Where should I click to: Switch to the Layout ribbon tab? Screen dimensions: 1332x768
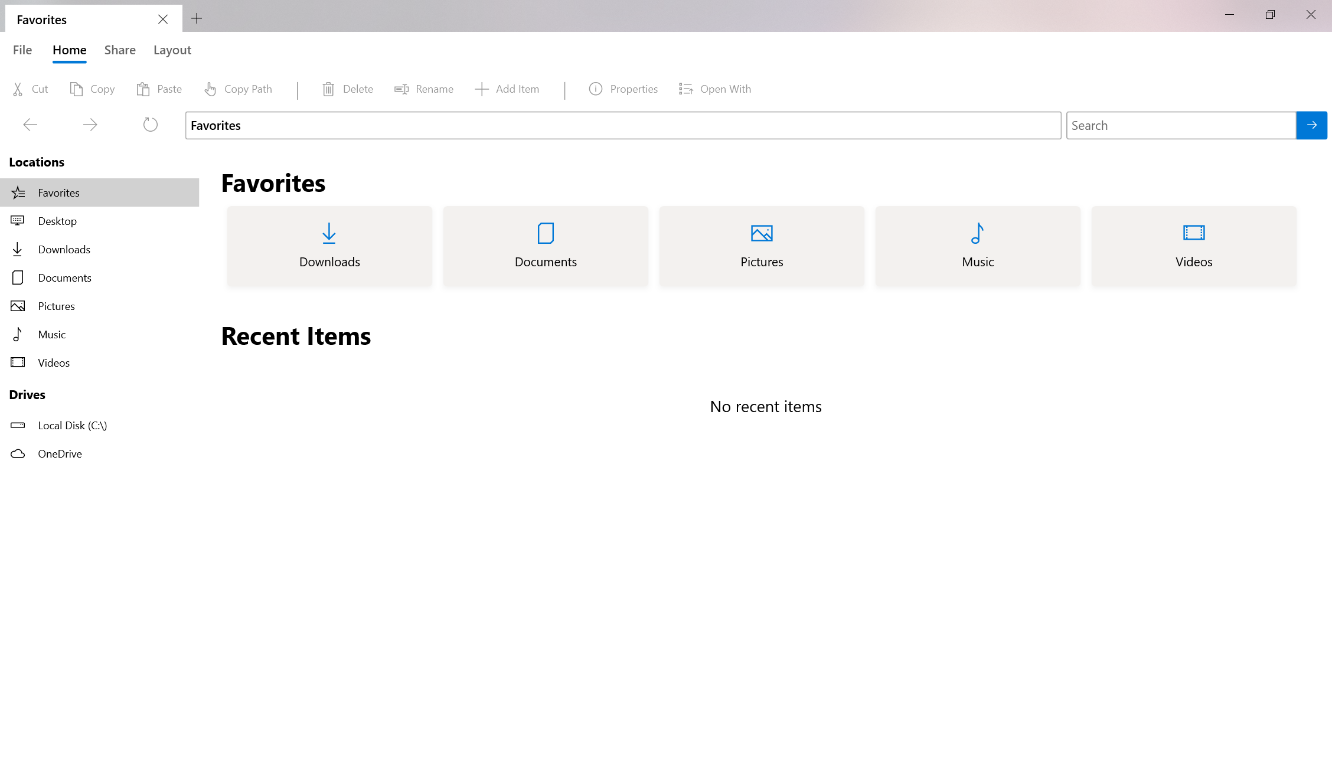point(172,50)
